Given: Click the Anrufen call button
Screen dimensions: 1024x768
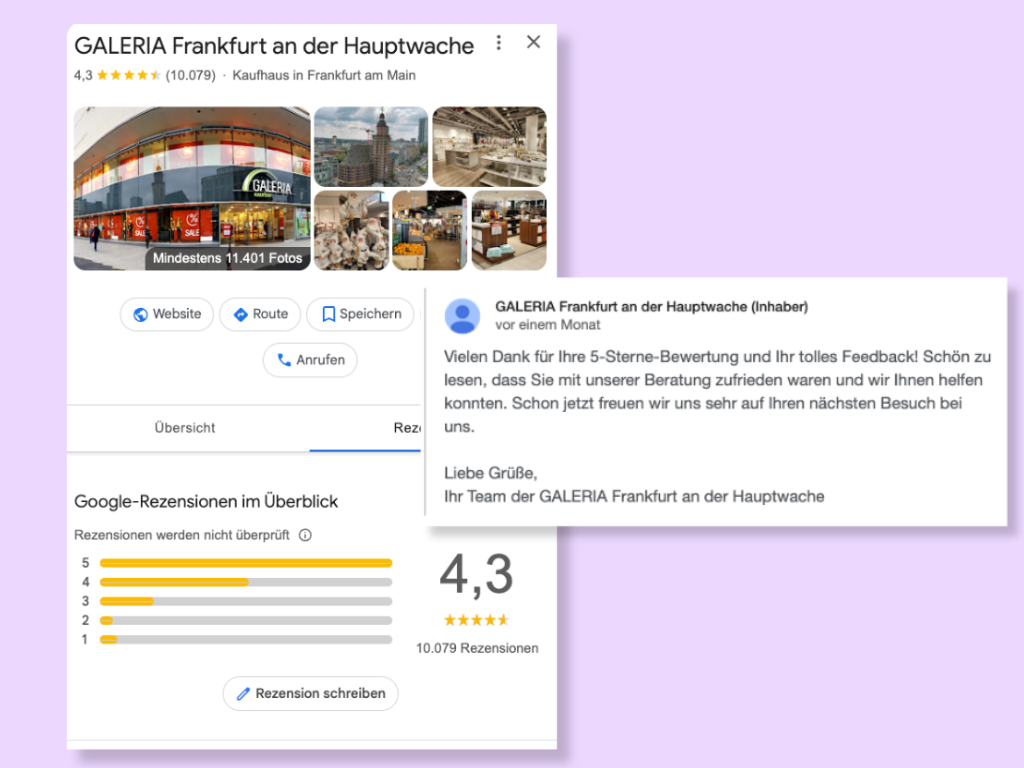Looking at the screenshot, I should coord(310,360).
